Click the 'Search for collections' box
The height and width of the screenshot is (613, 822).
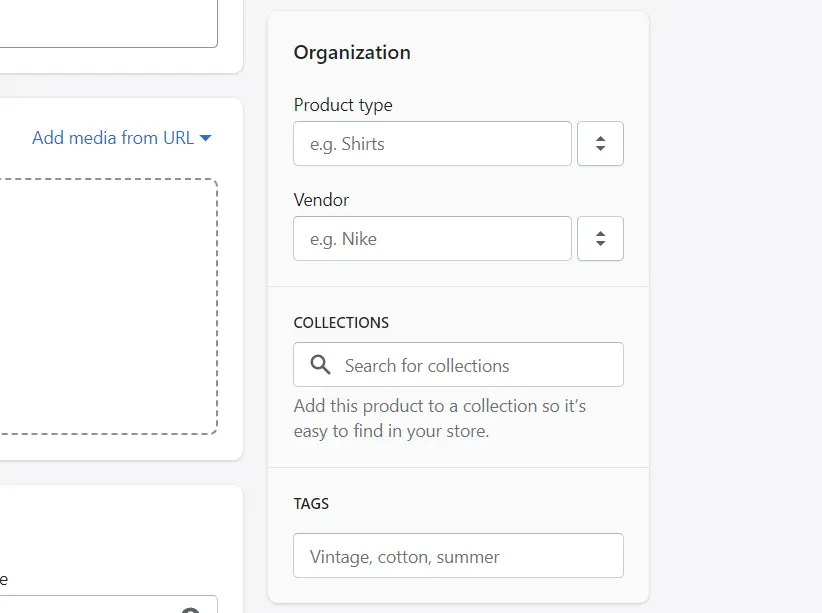[457, 364]
